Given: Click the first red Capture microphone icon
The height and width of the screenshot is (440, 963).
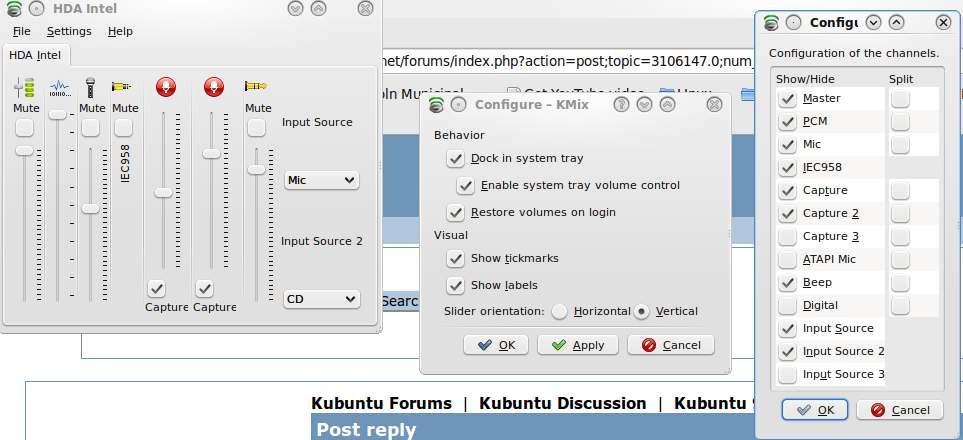Looking at the screenshot, I should pos(165,88).
